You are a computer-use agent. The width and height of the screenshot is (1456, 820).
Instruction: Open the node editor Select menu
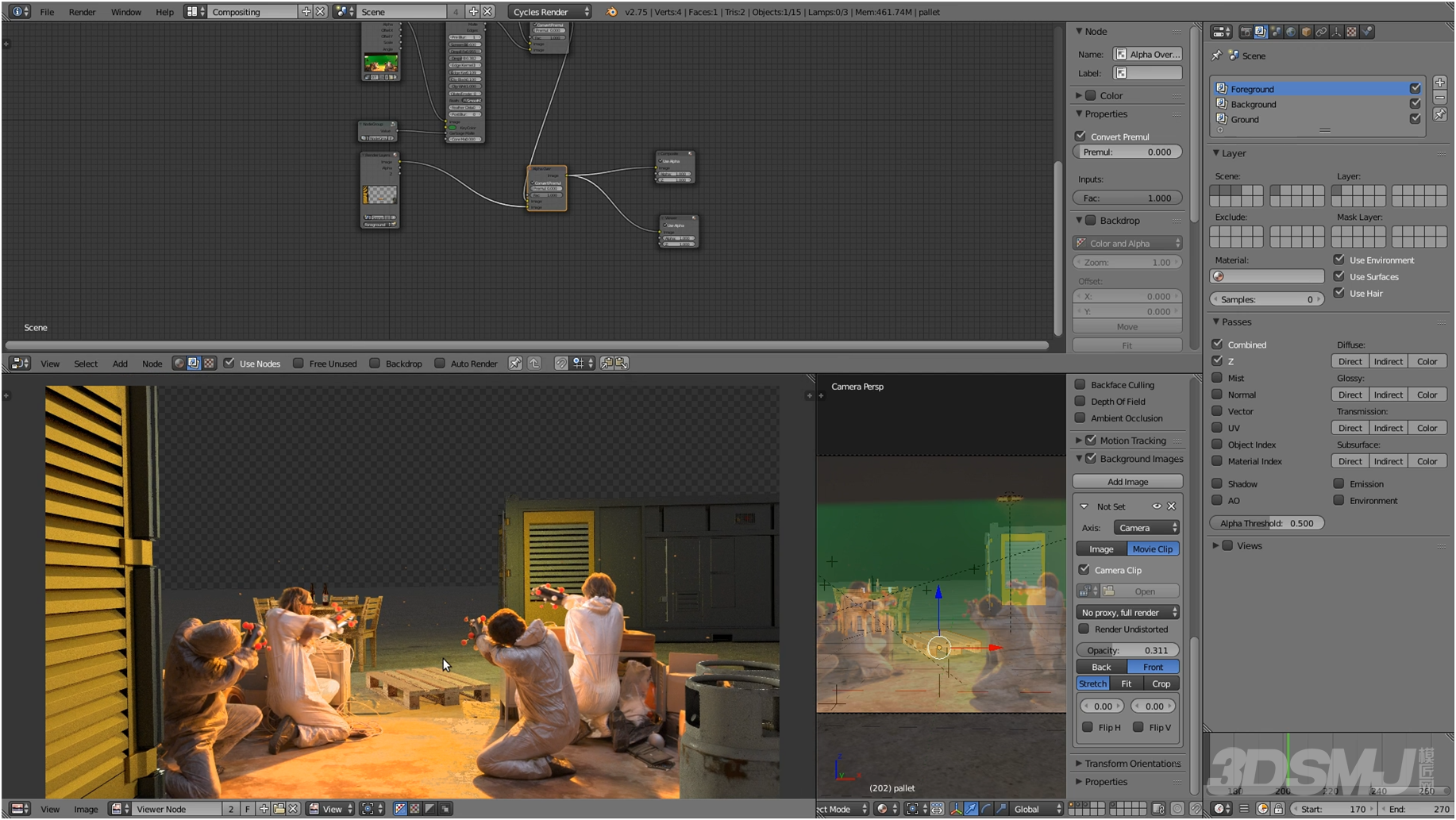86,364
